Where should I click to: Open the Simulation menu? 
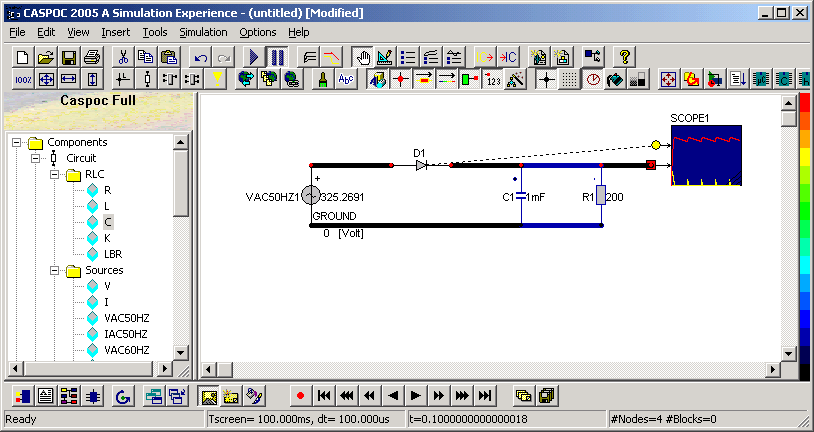coord(203,32)
